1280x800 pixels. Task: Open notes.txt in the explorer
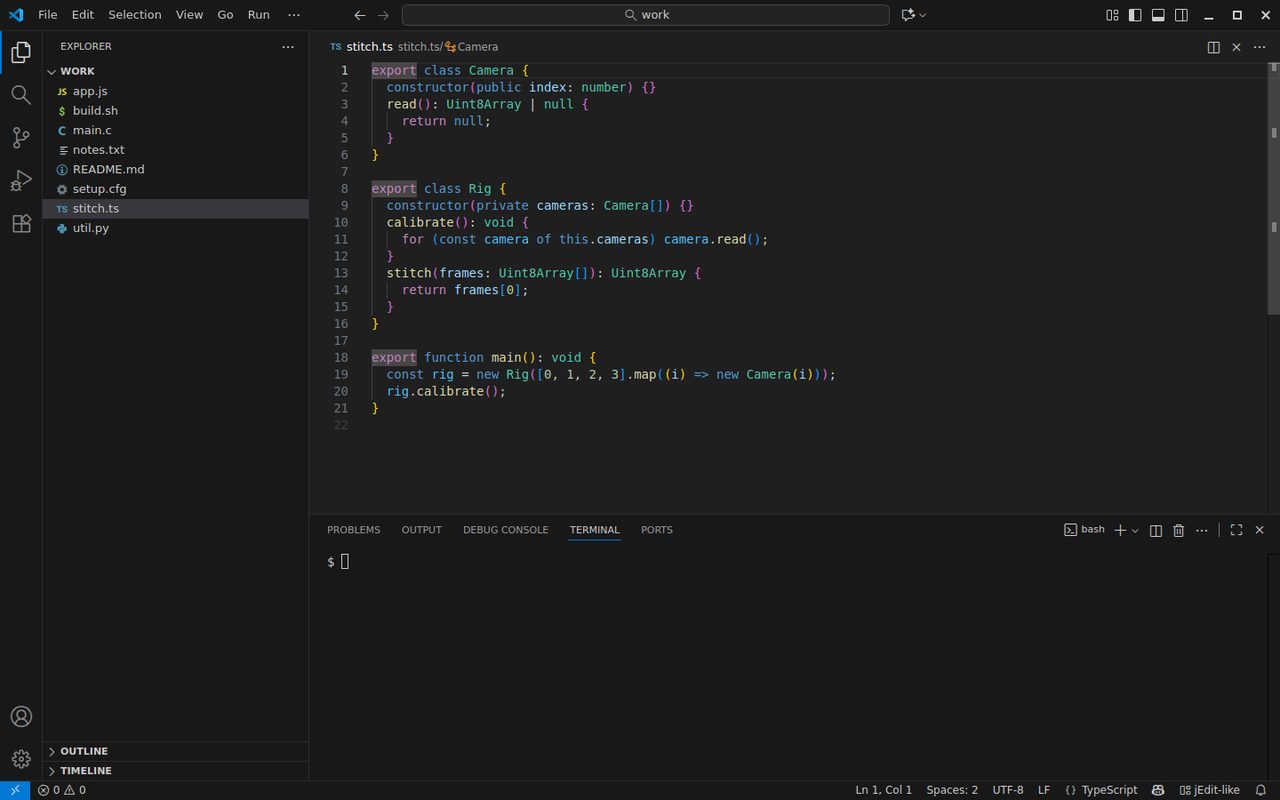point(175,150)
